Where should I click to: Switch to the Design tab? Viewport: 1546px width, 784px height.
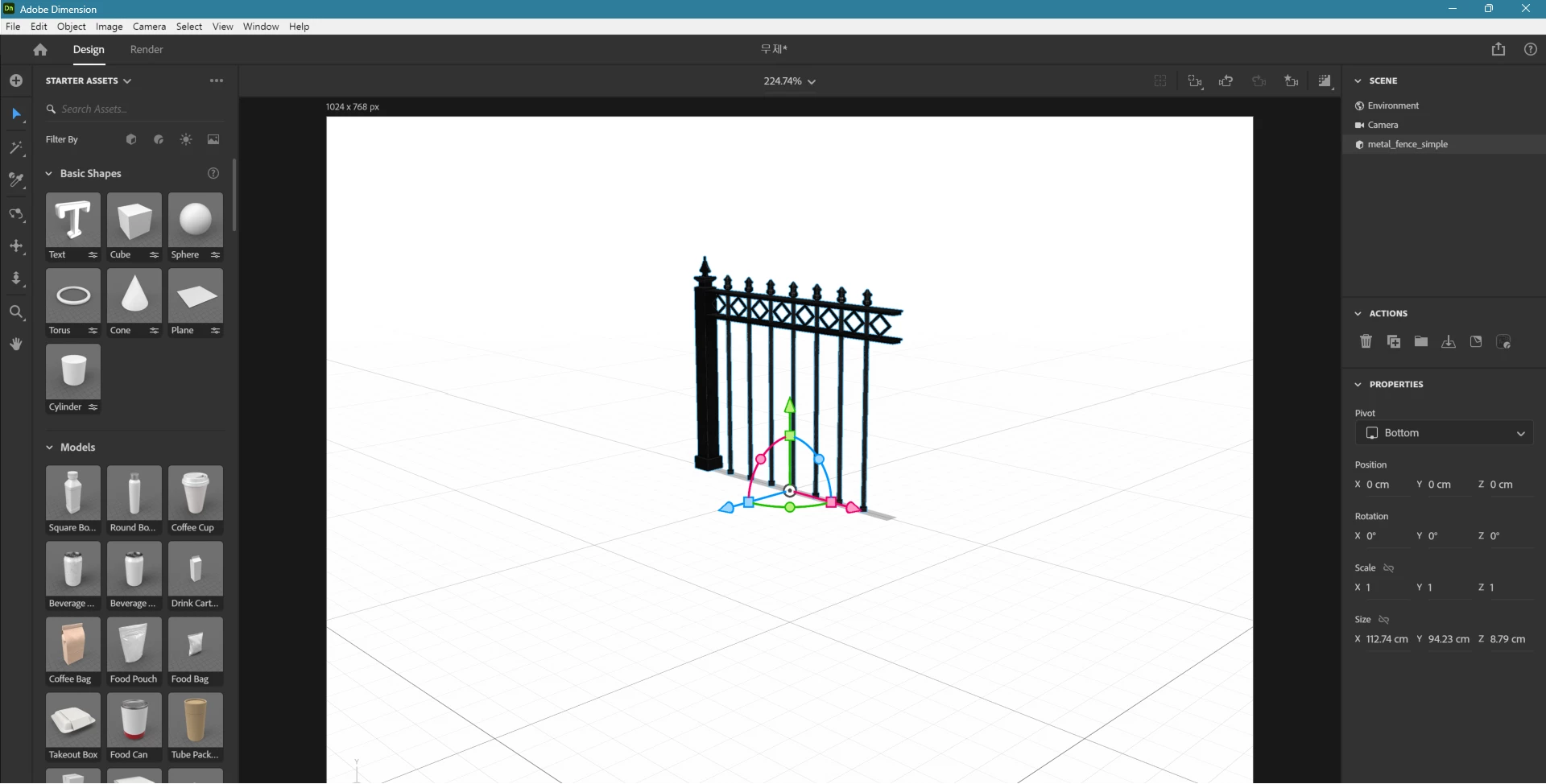pos(89,50)
